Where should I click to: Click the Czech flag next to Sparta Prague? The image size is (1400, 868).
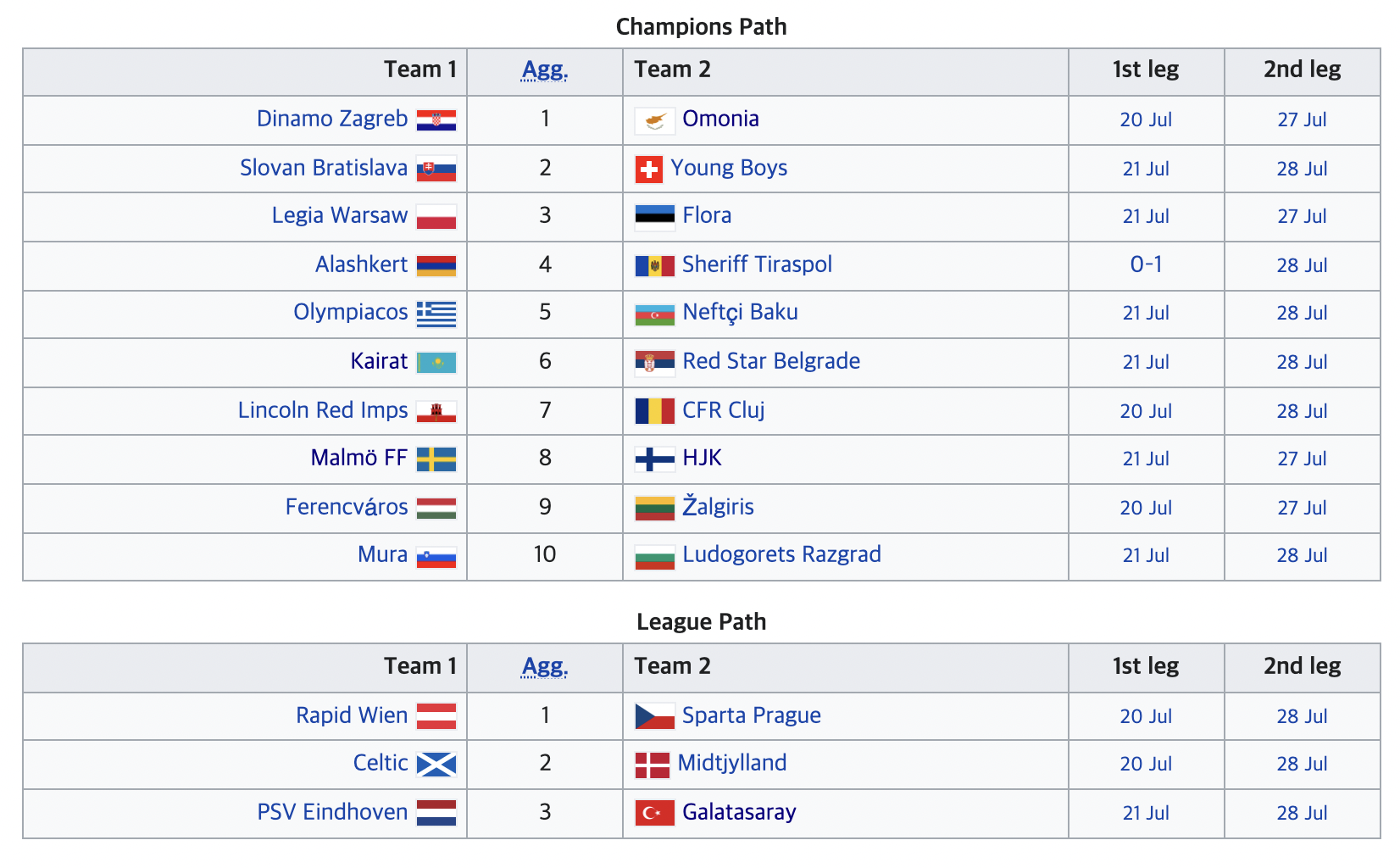click(655, 717)
